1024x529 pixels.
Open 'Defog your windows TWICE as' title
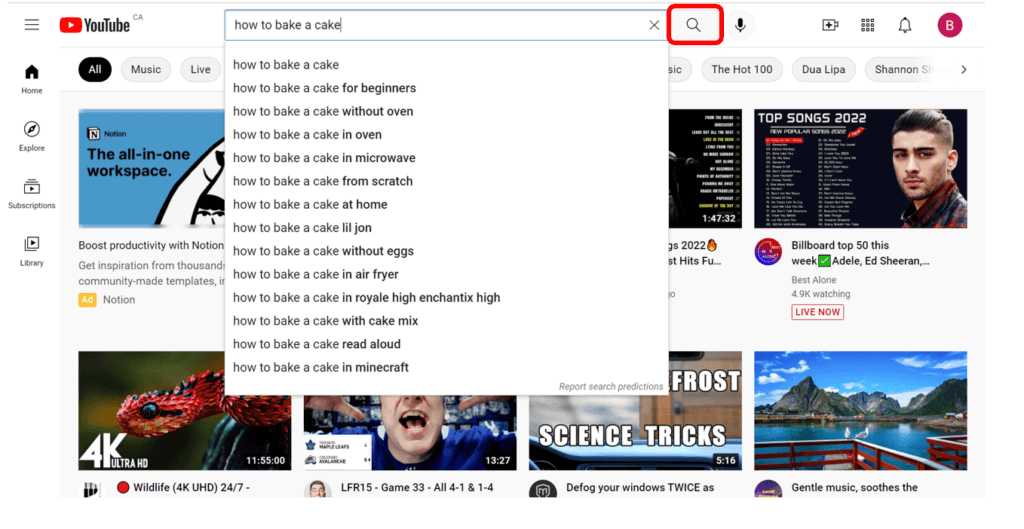640,487
